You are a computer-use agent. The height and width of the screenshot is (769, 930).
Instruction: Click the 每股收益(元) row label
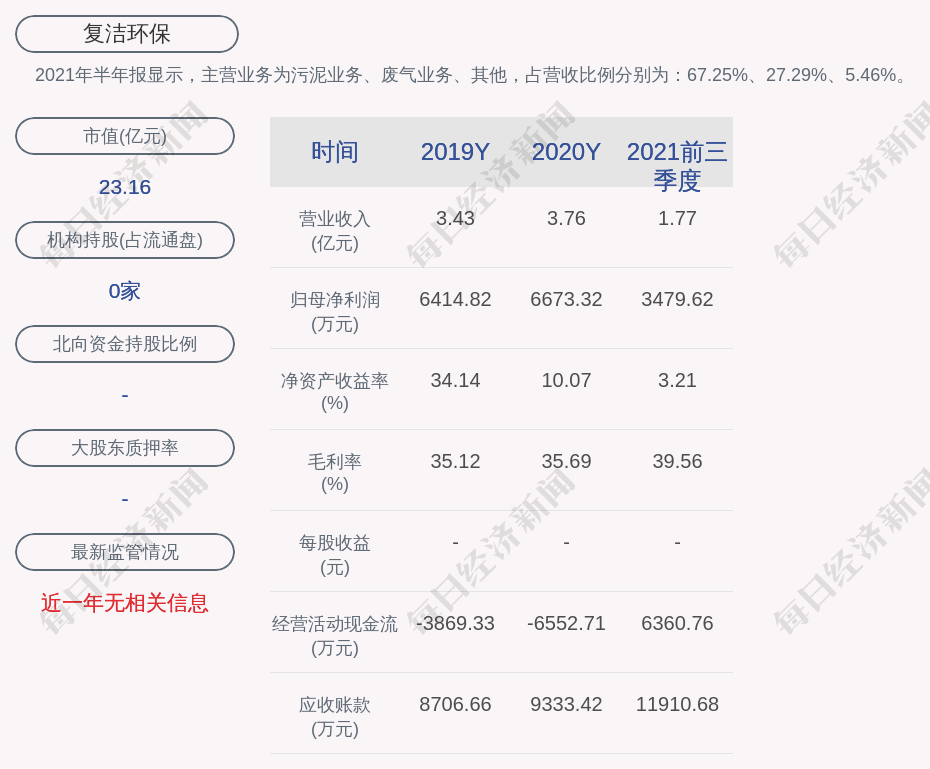(x=335, y=555)
